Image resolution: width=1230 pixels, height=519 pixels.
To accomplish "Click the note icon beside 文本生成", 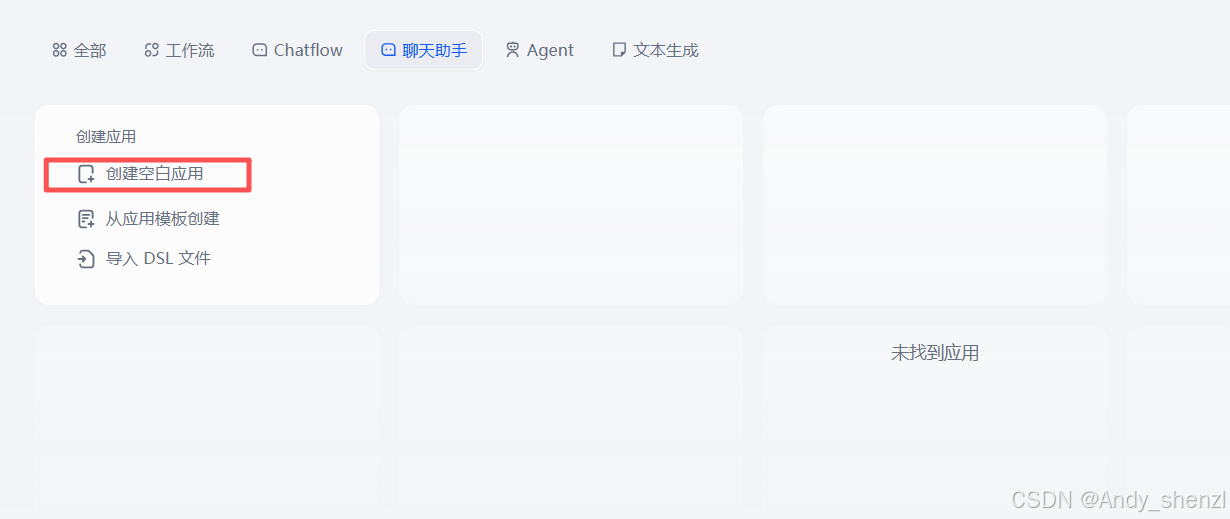I will (x=619, y=50).
